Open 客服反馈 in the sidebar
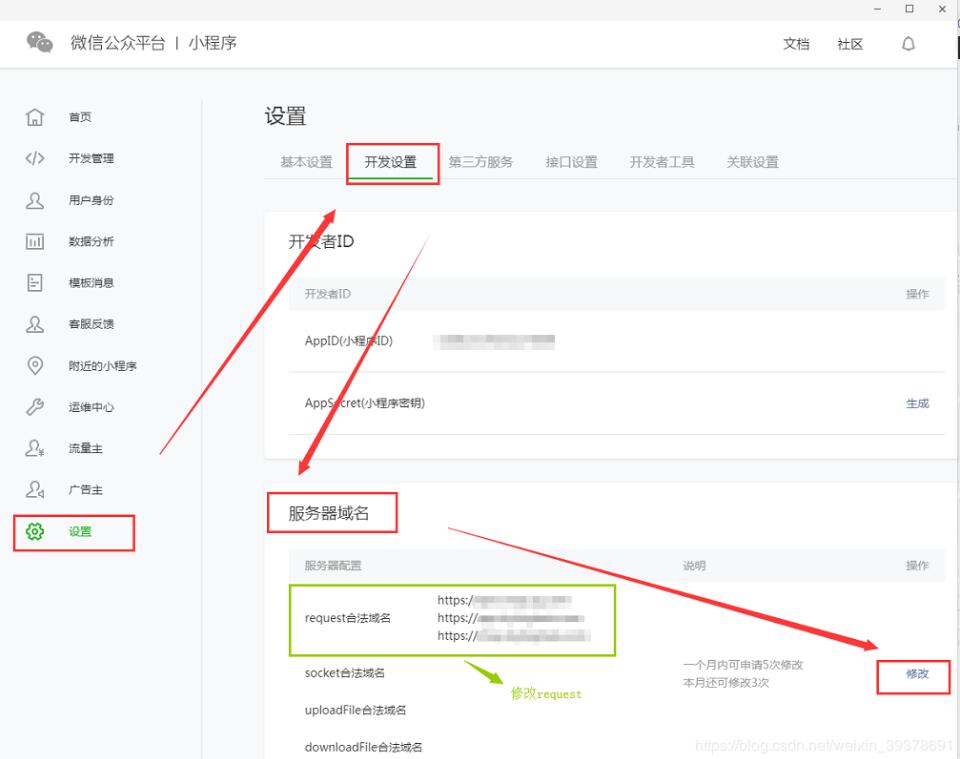 91,324
